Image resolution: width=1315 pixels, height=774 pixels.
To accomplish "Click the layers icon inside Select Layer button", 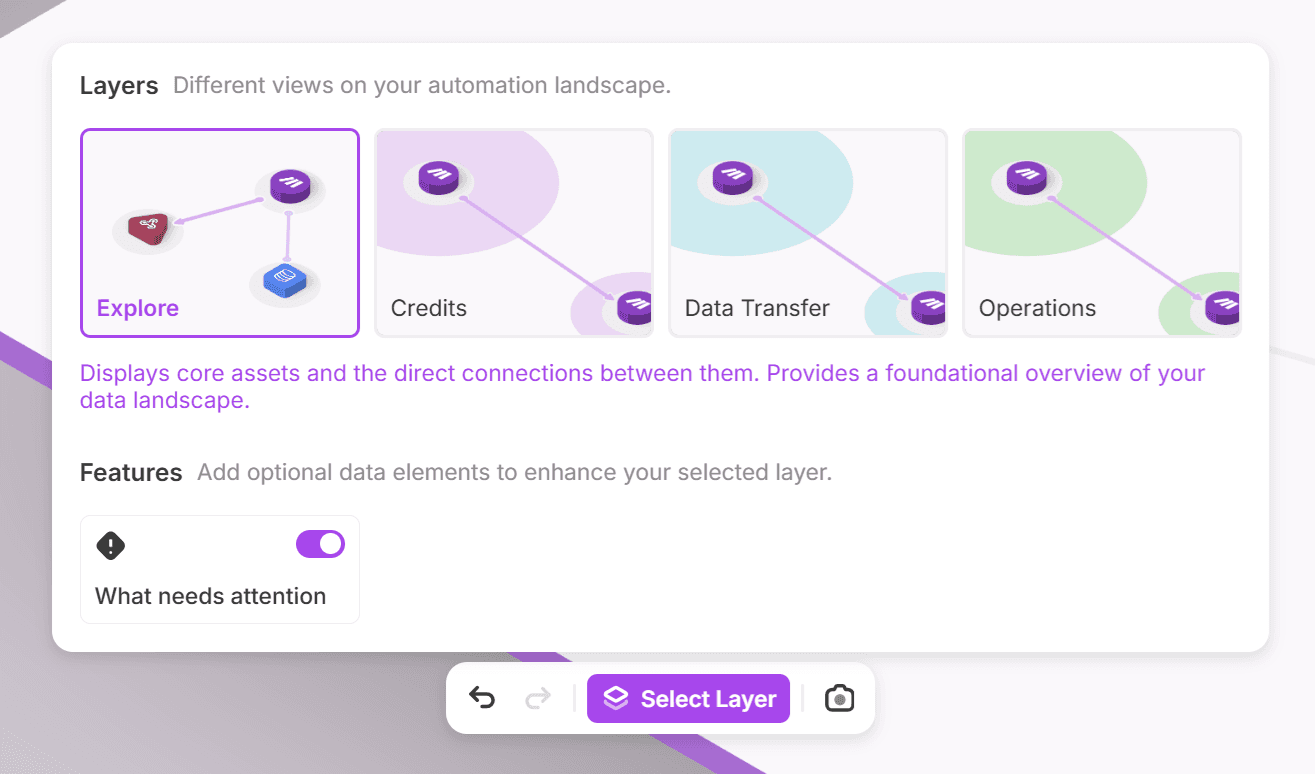I will tap(617, 697).
